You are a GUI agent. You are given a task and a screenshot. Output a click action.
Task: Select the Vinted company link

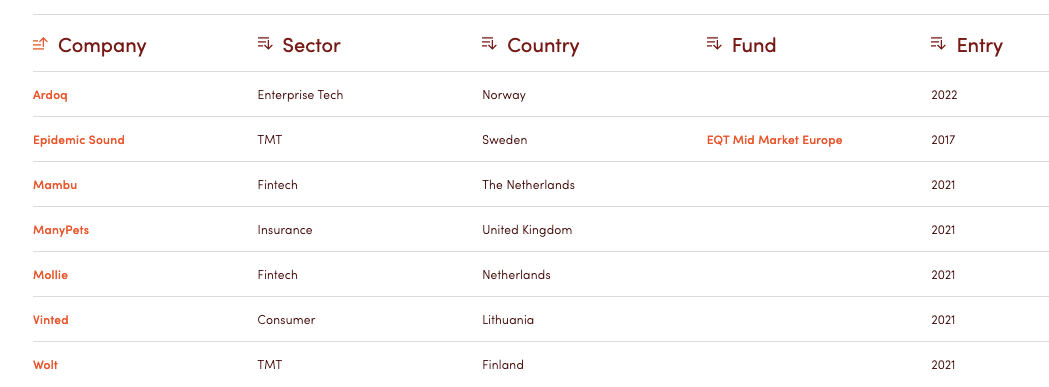51,319
